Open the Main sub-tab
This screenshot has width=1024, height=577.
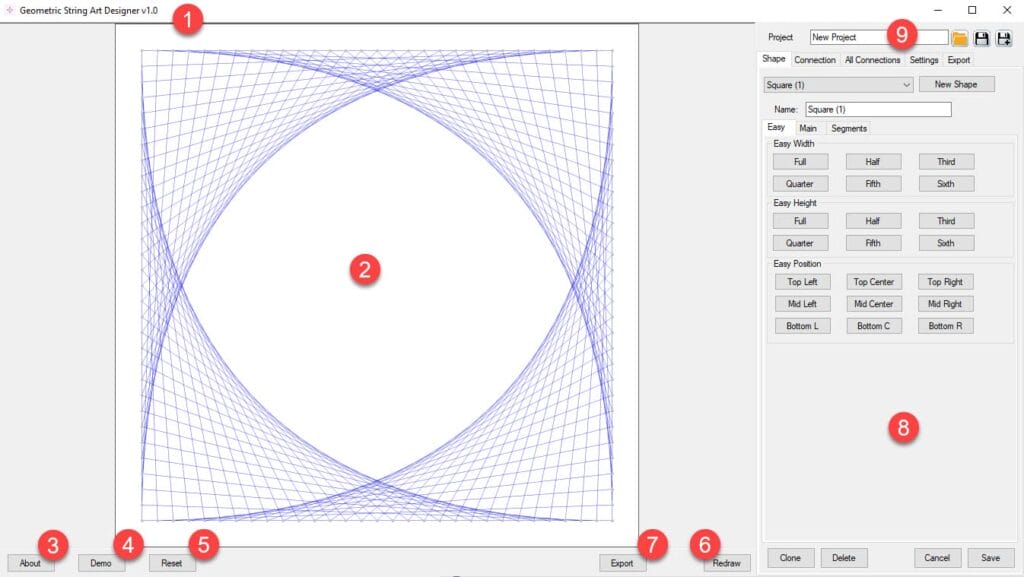808,128
